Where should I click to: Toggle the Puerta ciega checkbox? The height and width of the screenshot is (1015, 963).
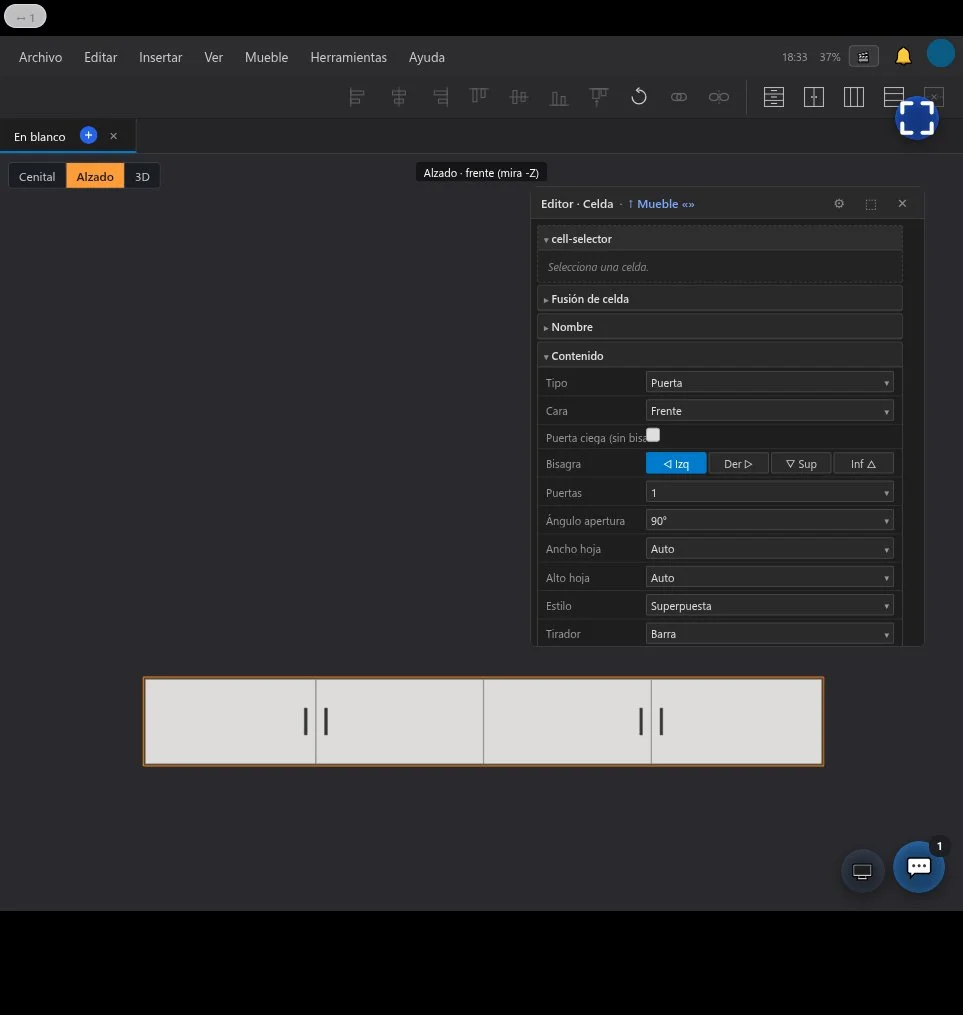click(x=653, y=435)
